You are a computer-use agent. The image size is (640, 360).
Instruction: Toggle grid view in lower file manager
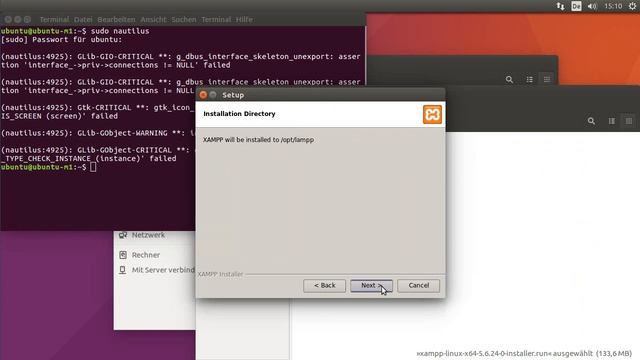coord(629,121)
